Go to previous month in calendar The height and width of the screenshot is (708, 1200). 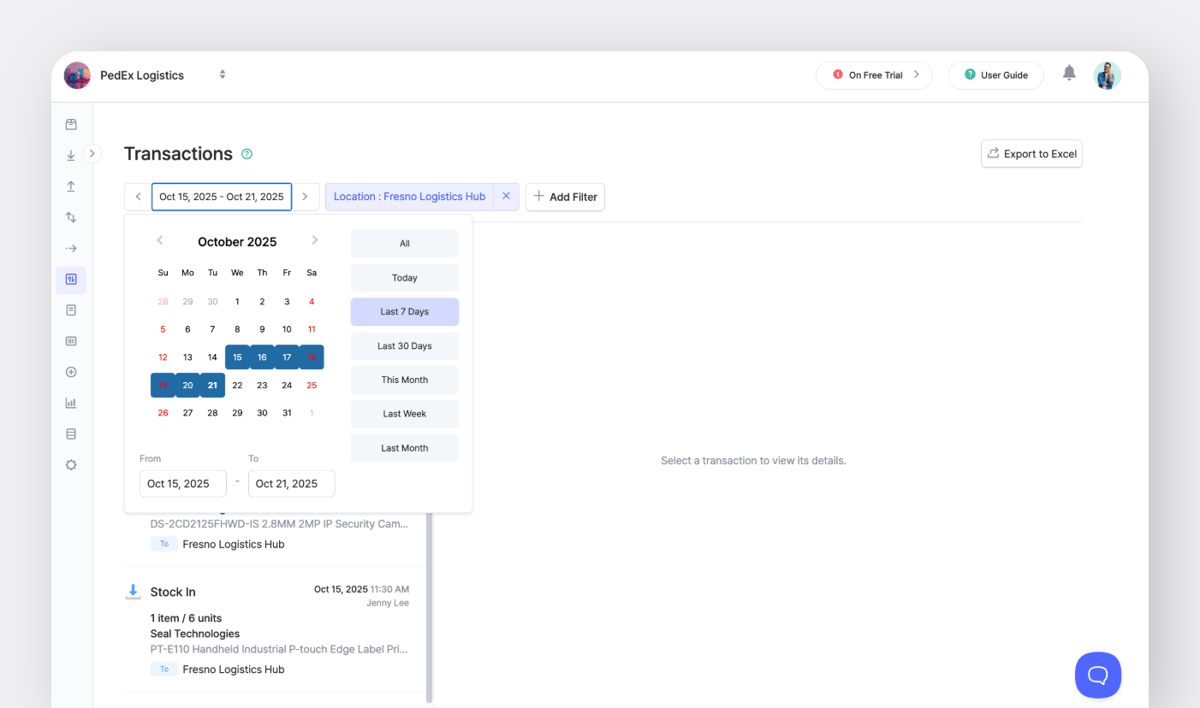[160, 241]
